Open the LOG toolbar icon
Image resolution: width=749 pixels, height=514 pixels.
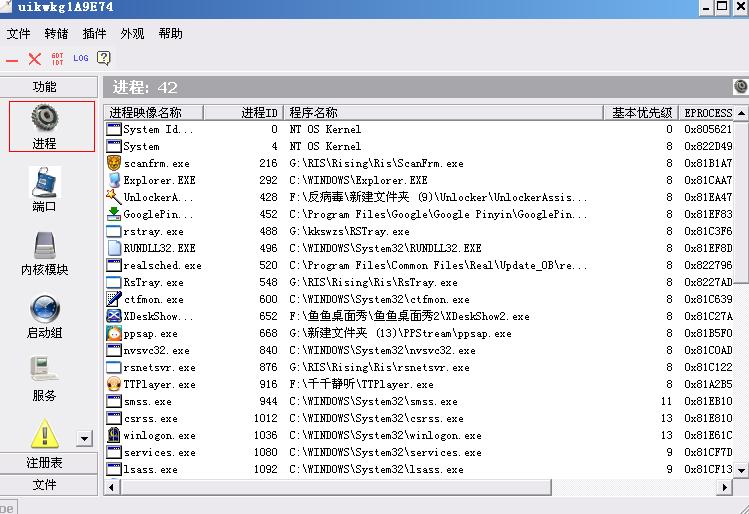pos(81,58)
